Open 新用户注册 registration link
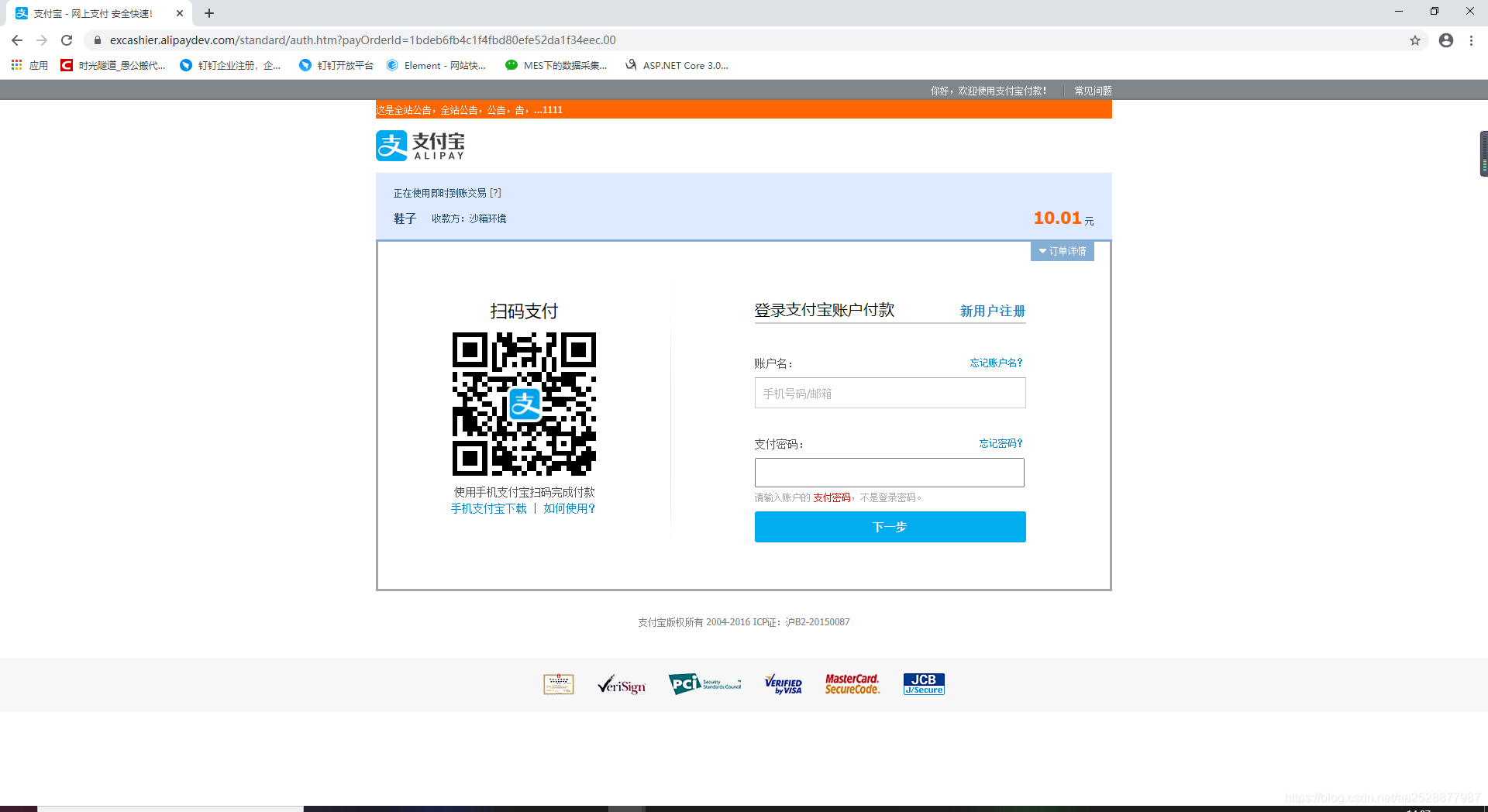The height and width of the screenshot is (812, 1488). (993, 311)
